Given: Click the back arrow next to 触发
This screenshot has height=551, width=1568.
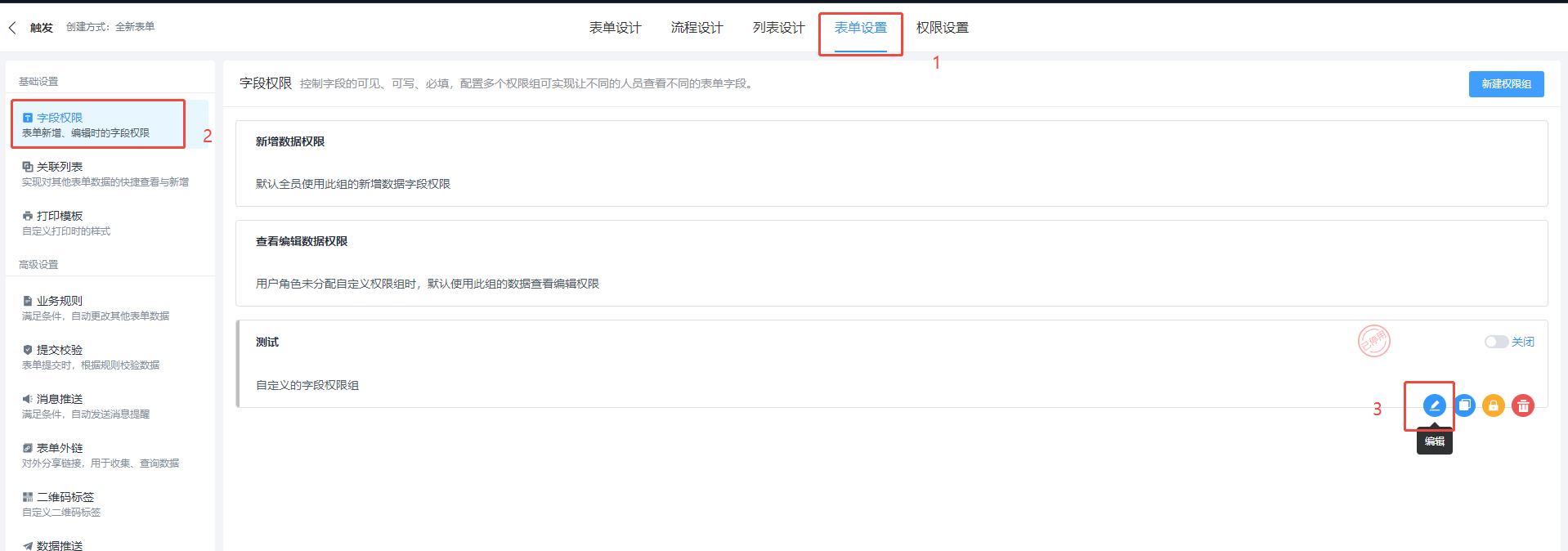Looking at the screenshot, I should tap(12, 28).
